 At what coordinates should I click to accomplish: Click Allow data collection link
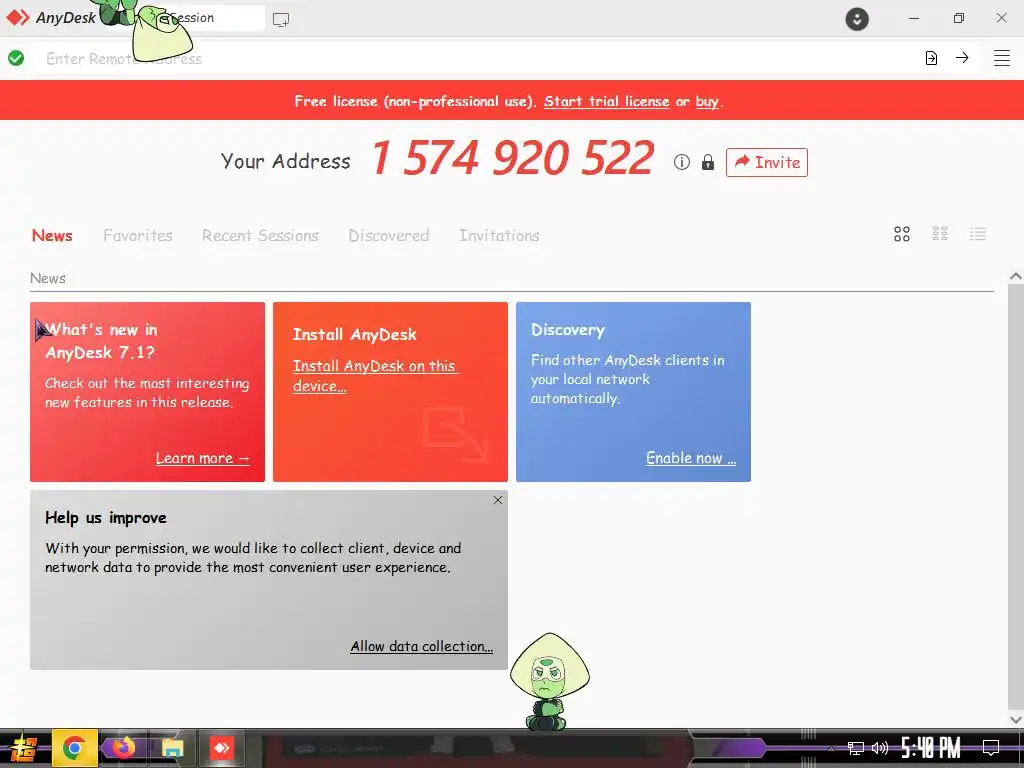pyautogui.click(x=421, y=646)
